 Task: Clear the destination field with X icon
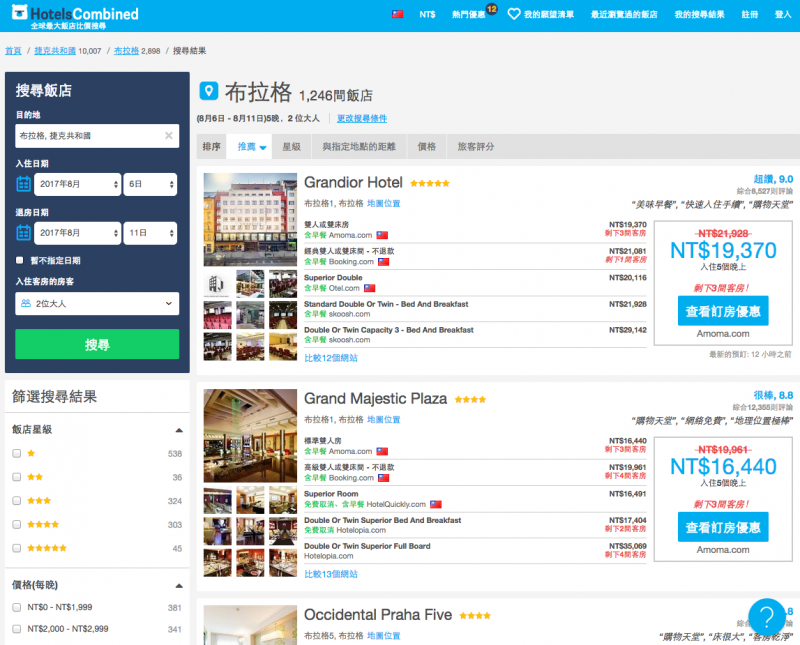[169, 136]
